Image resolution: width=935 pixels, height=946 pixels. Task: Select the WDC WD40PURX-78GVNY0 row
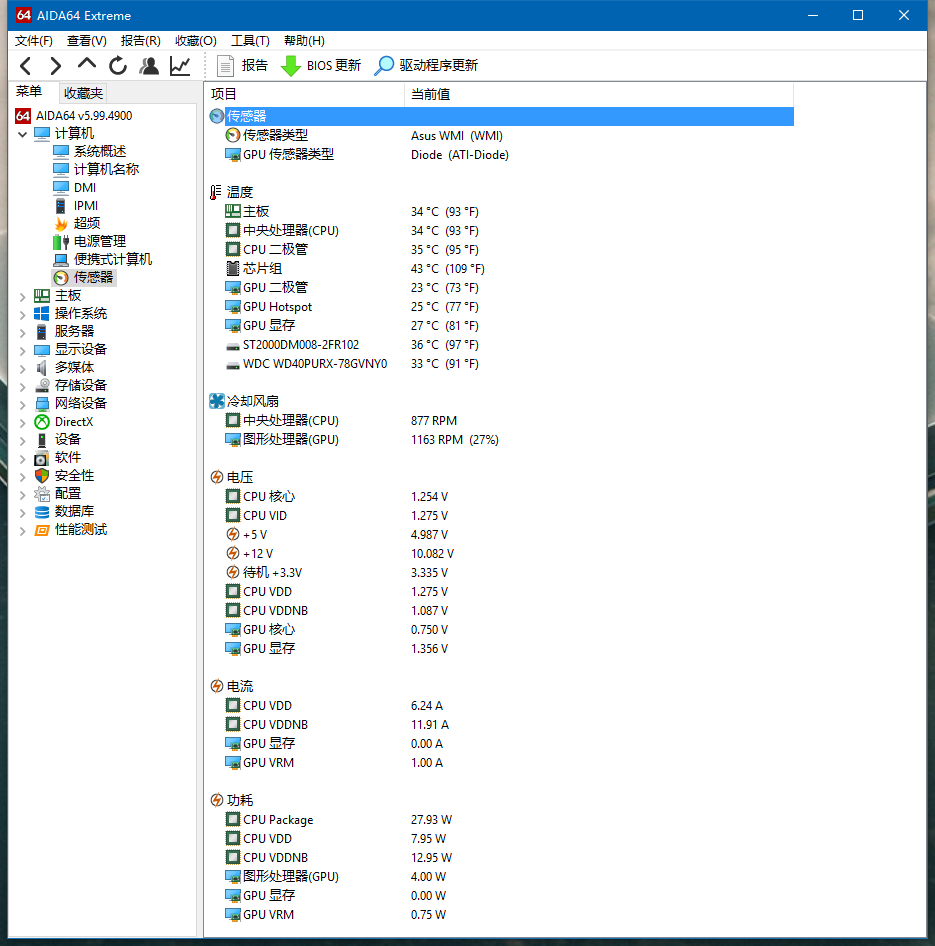click(x=501, y=364)
